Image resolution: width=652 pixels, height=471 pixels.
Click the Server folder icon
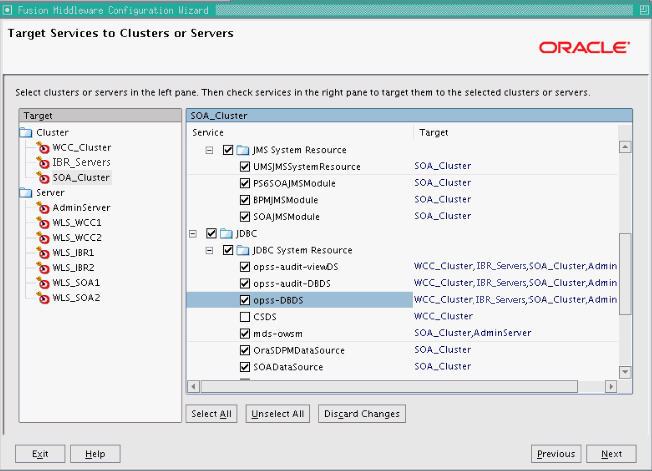(26, 192)
